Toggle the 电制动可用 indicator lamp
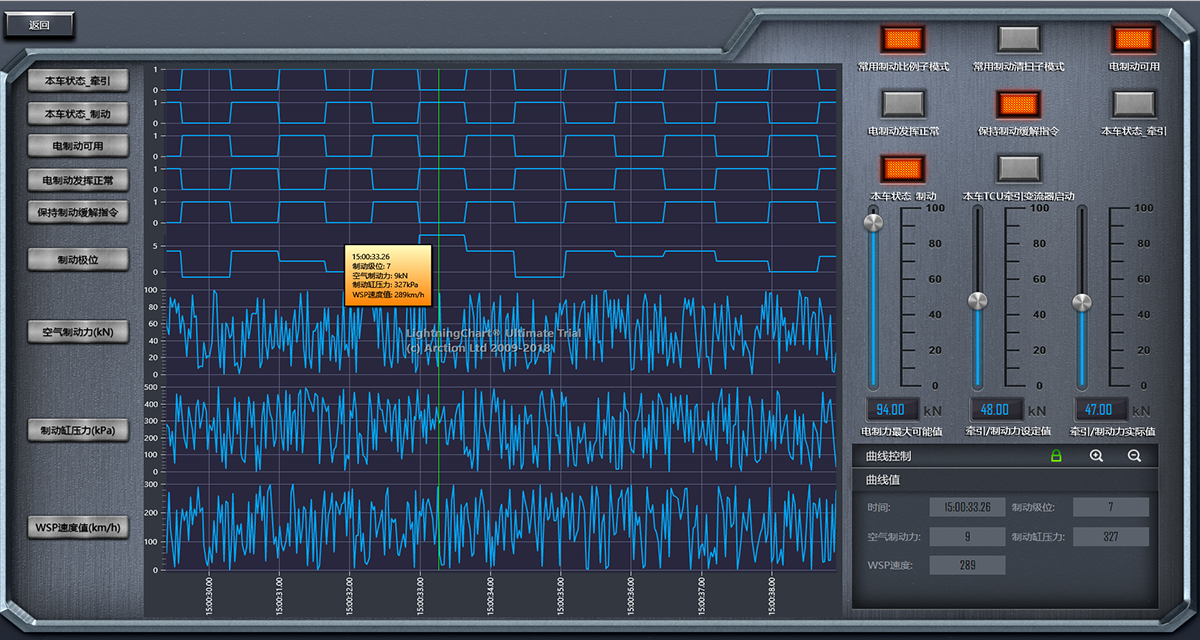The width and height of the screenshot is (1200, 640). [1134, 40]
